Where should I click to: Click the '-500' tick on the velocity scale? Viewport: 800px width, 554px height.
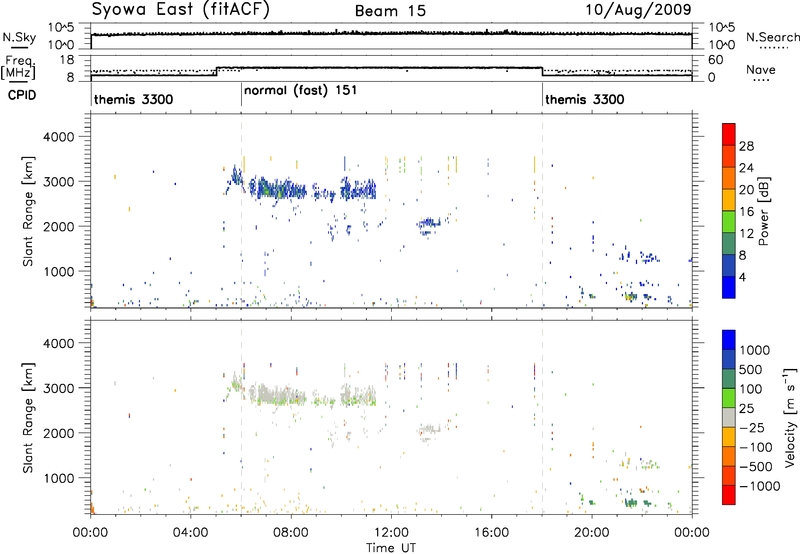click(756, 466)
